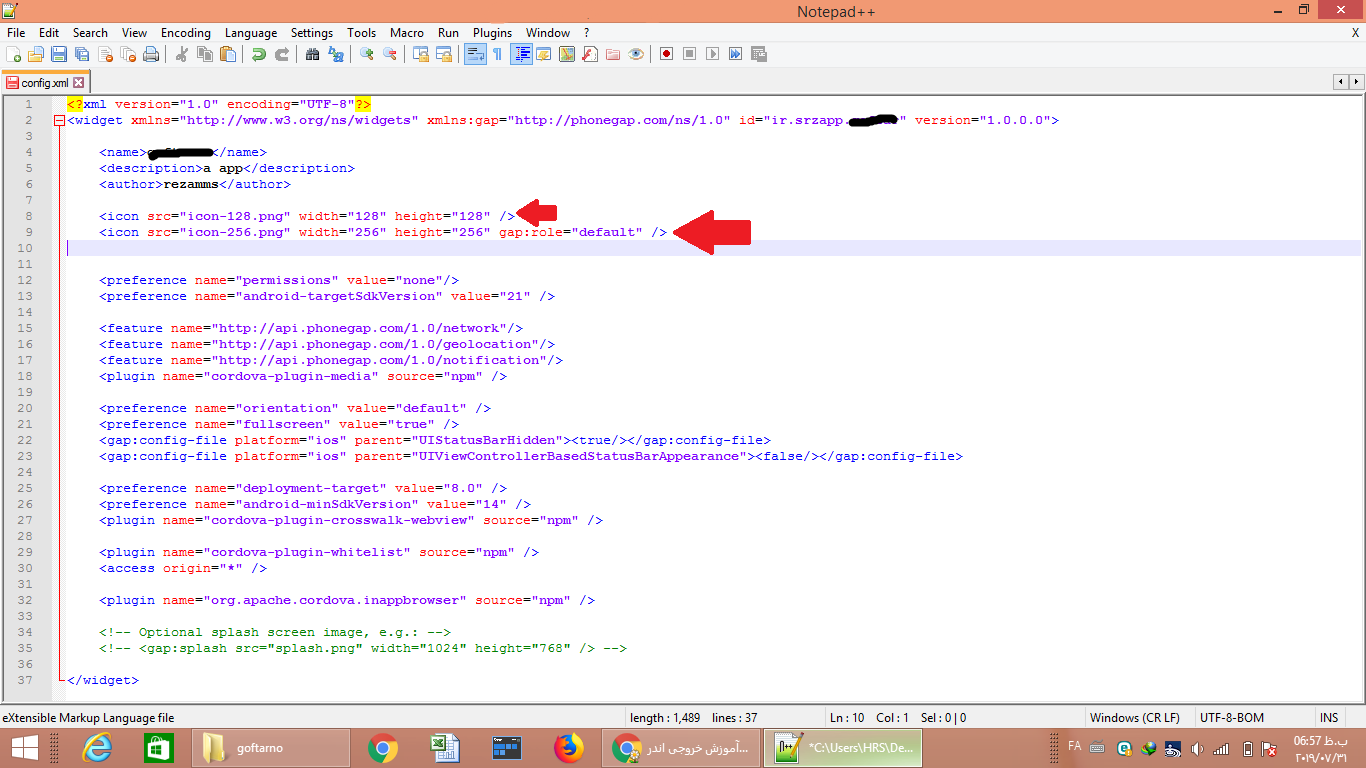This screenshot has height=768, width=1366.
Task: Click the Cut scissors icon
Action: tap(182, 54)
